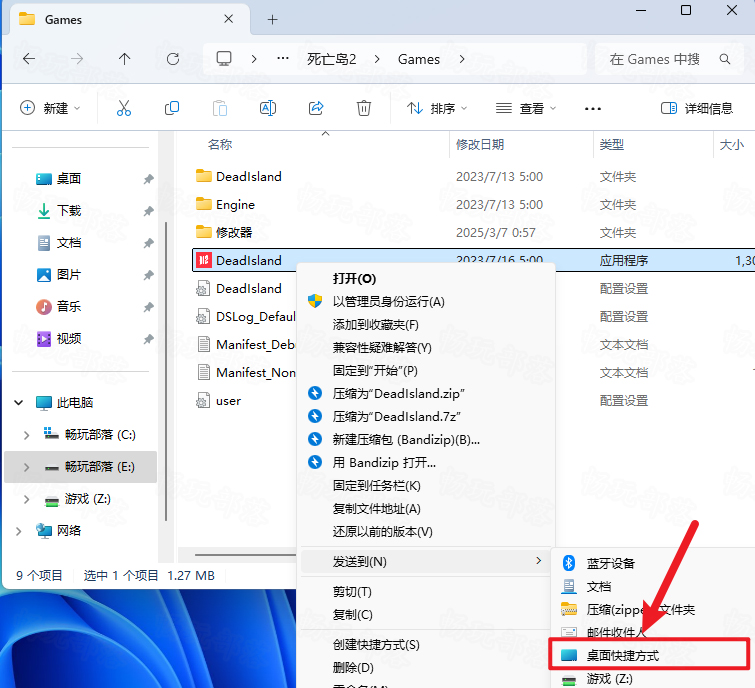This screenshot has height=688, width=755.
Task: Click the Share icon in toolbar
Action: 316,108
